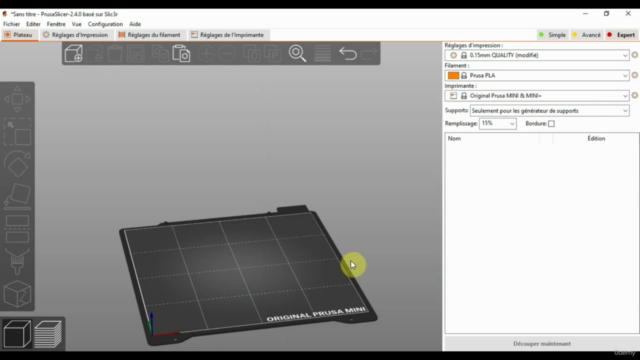The image size is (640, 360).
Task: Open the Supports dropdown
Action: click(550, 111)
